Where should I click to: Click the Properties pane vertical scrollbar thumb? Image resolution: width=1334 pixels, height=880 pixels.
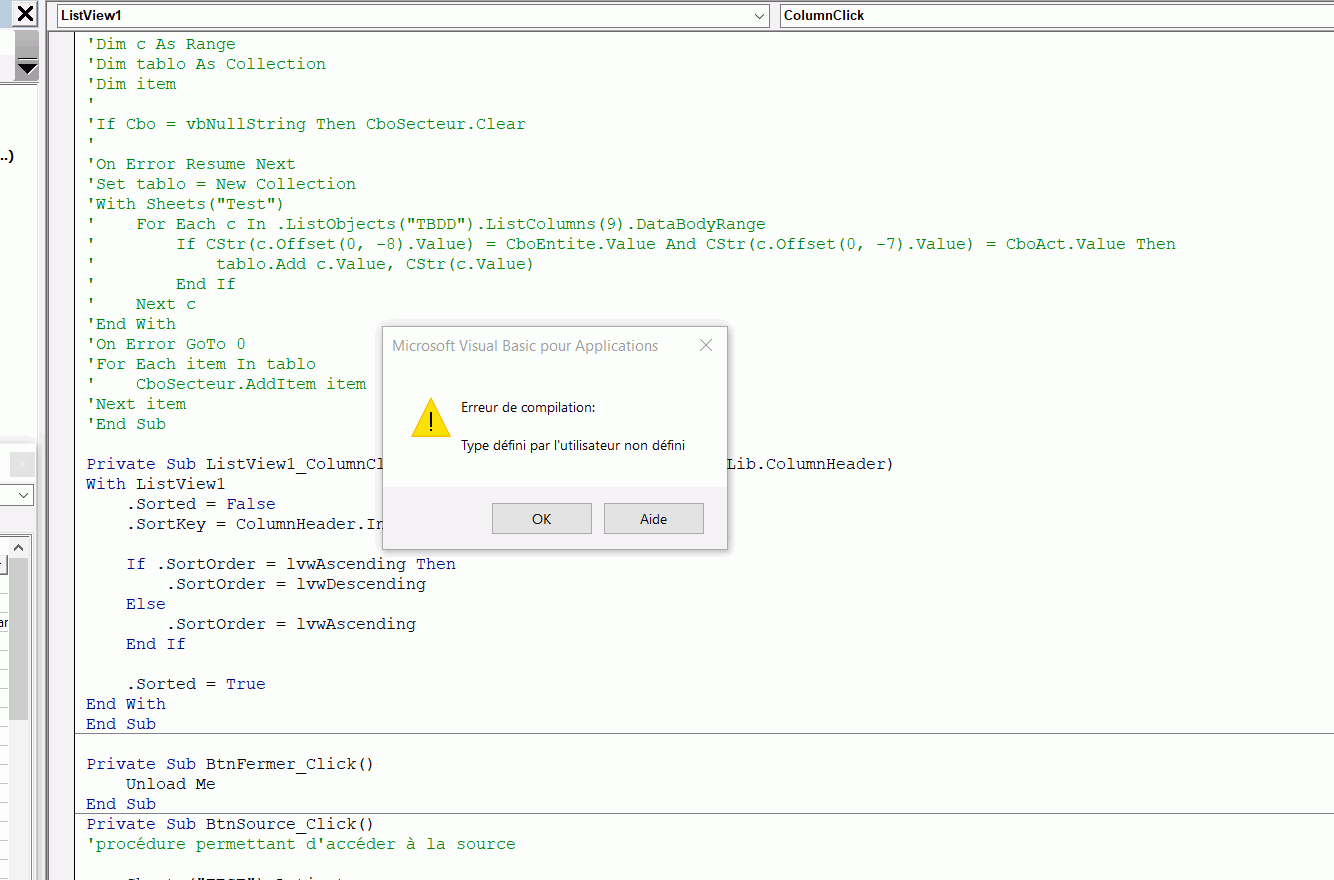[x=20, y=640]
